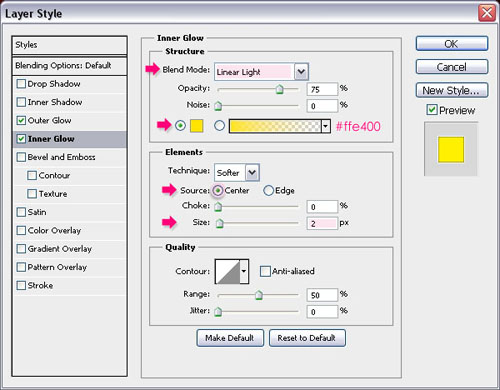Image resolution: width=500 pixels, height=390 pixels.
Task: Click the yellow gradient bar
Action: [275, 126]
